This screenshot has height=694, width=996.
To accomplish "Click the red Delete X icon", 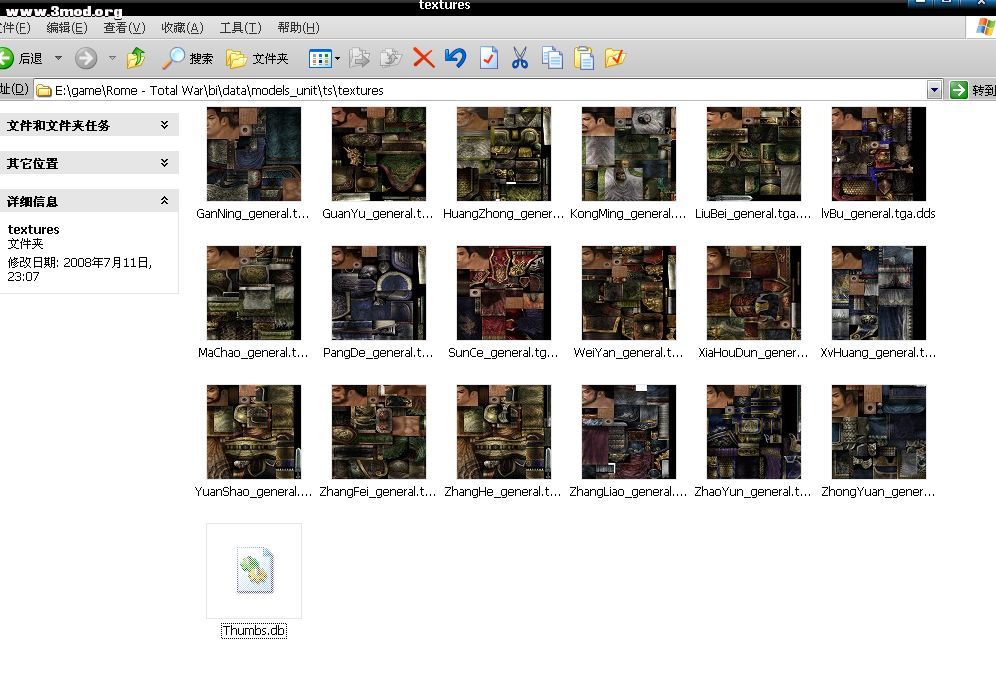I will tap(423, 59).
